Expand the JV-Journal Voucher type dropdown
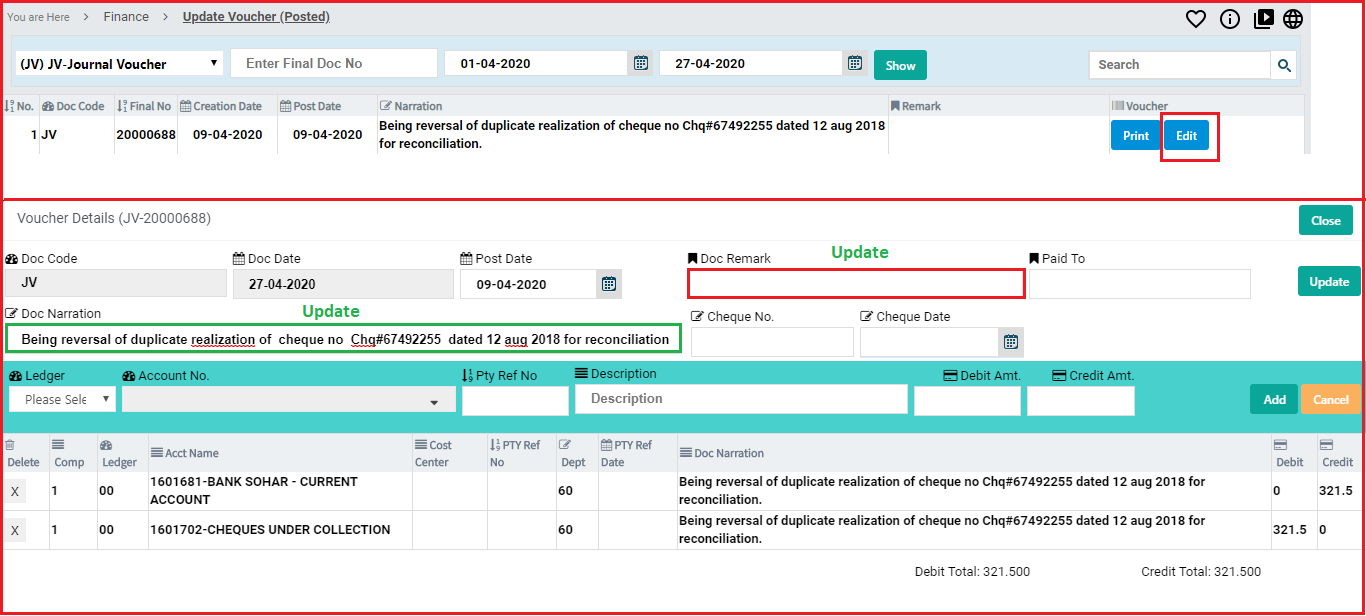The width and height of the screenshot is (1366, 616). (118, 64)
